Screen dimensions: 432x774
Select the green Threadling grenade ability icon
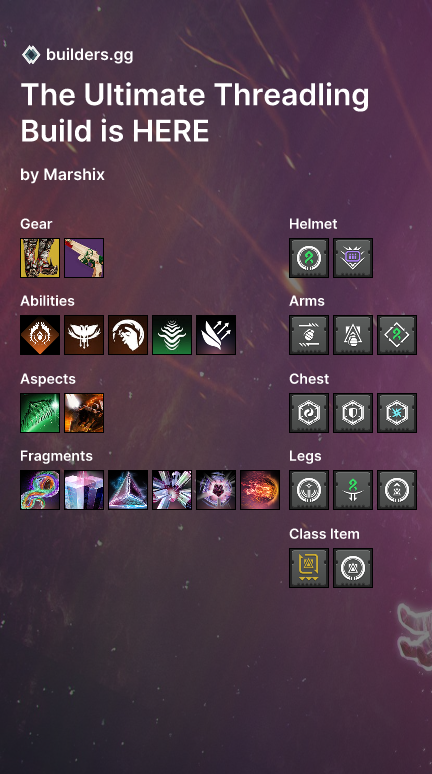tap(172, 335)
